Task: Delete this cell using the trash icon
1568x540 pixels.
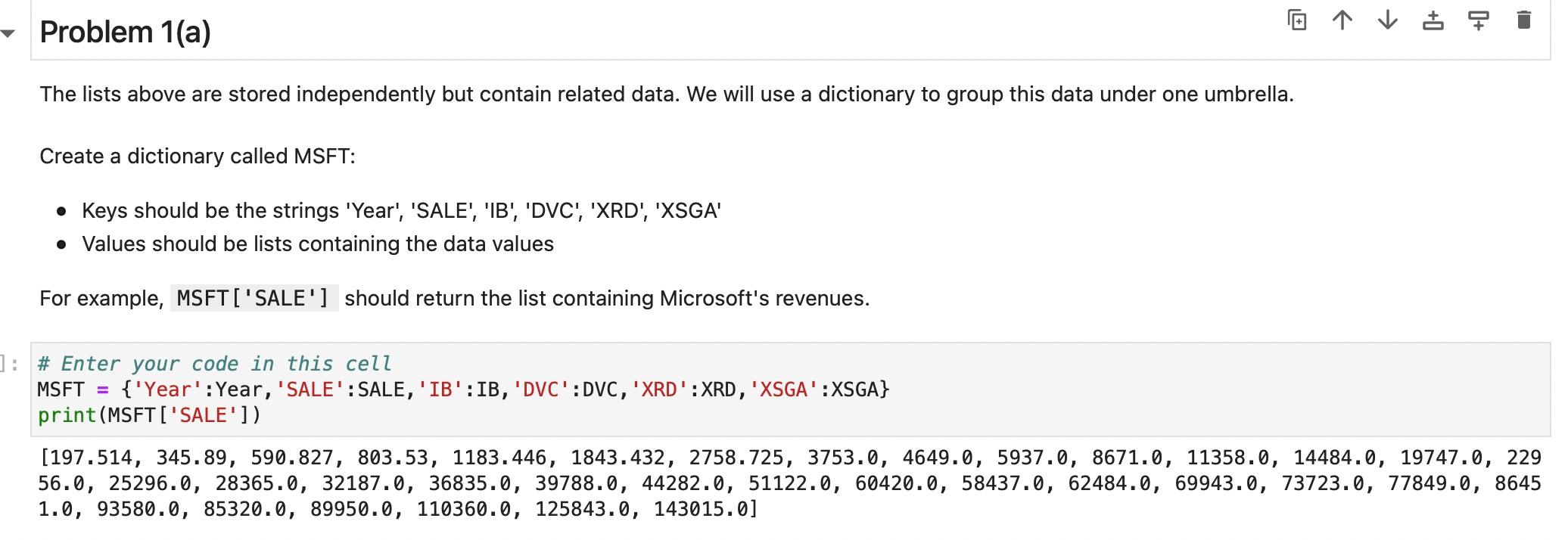Action: (1524, 20)
